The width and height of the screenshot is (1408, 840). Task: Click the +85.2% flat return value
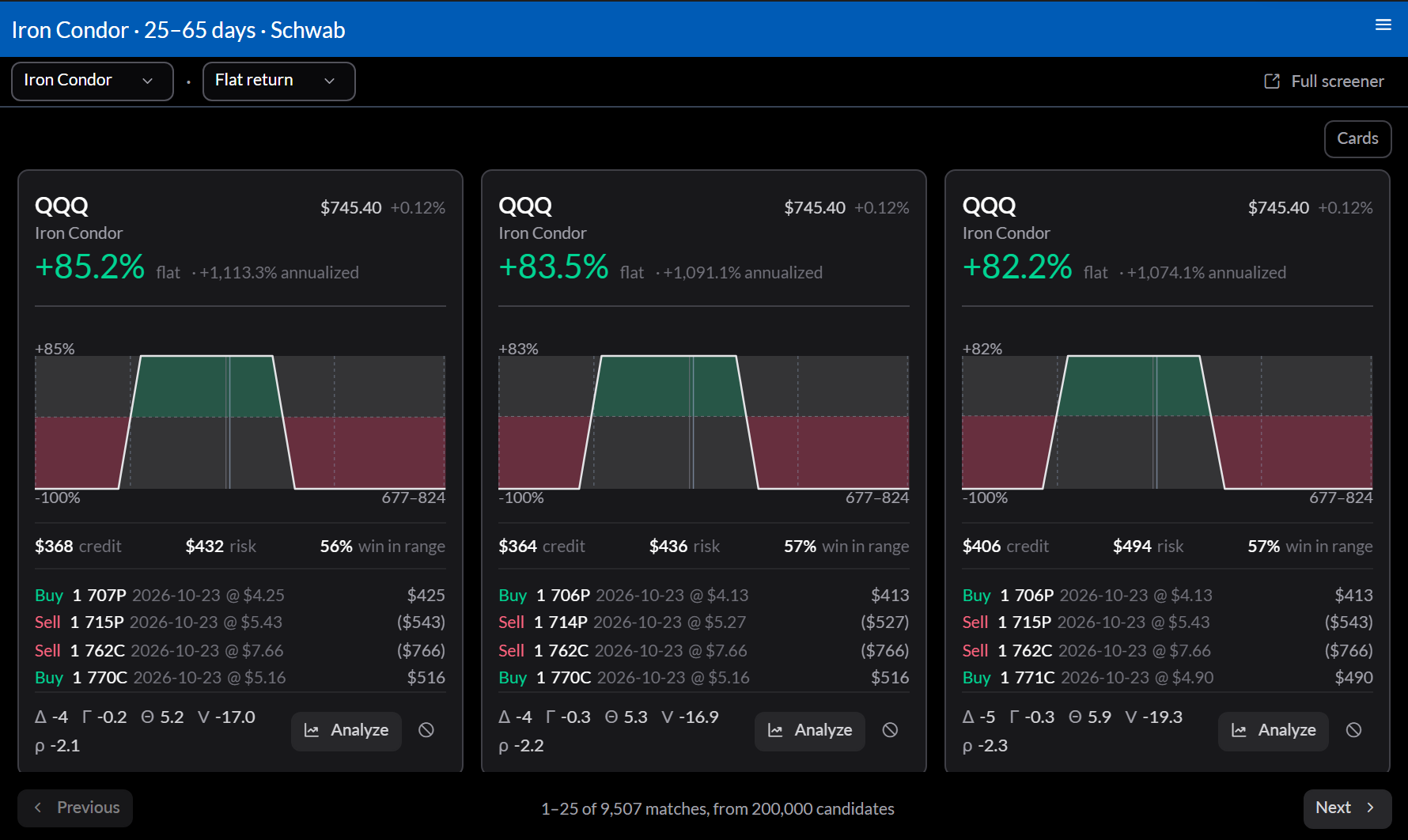point(90,267)
